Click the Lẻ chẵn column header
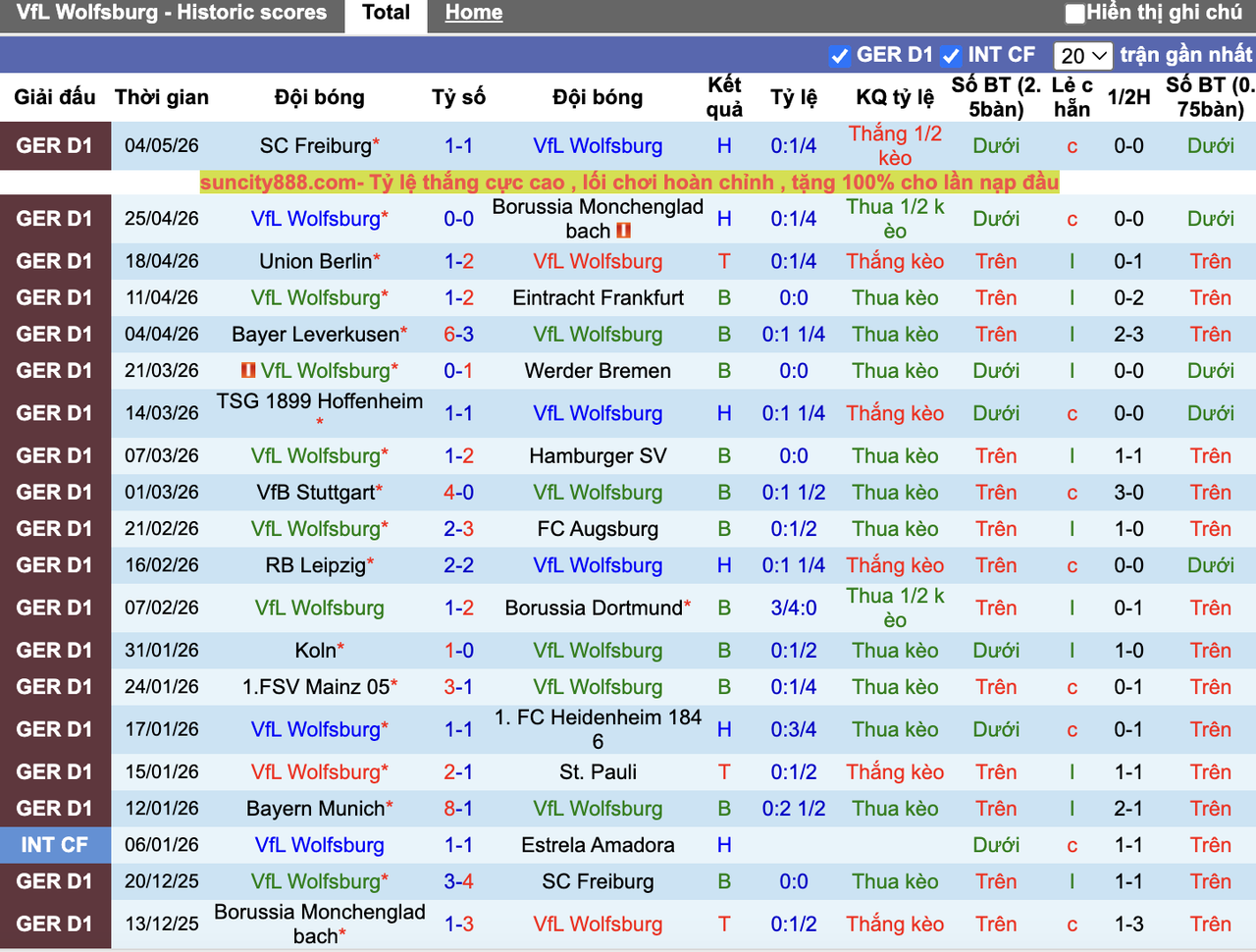Image resolution: width=1256 pixels, height=952 pixels. coord(1072,97)
